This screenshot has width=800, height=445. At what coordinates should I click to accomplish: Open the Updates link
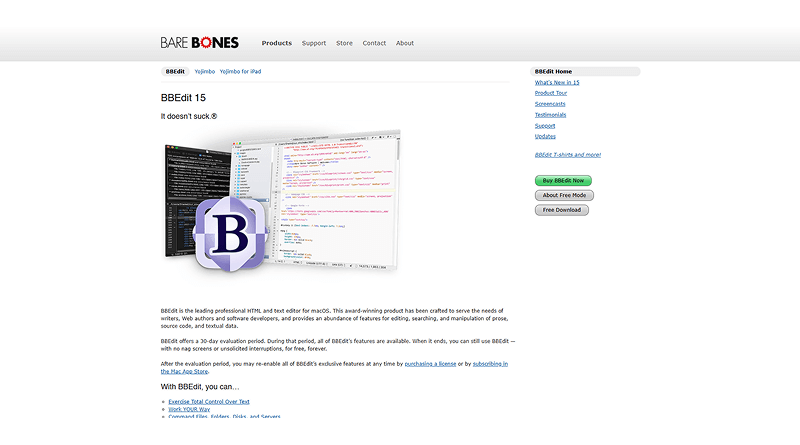[545, 136]
